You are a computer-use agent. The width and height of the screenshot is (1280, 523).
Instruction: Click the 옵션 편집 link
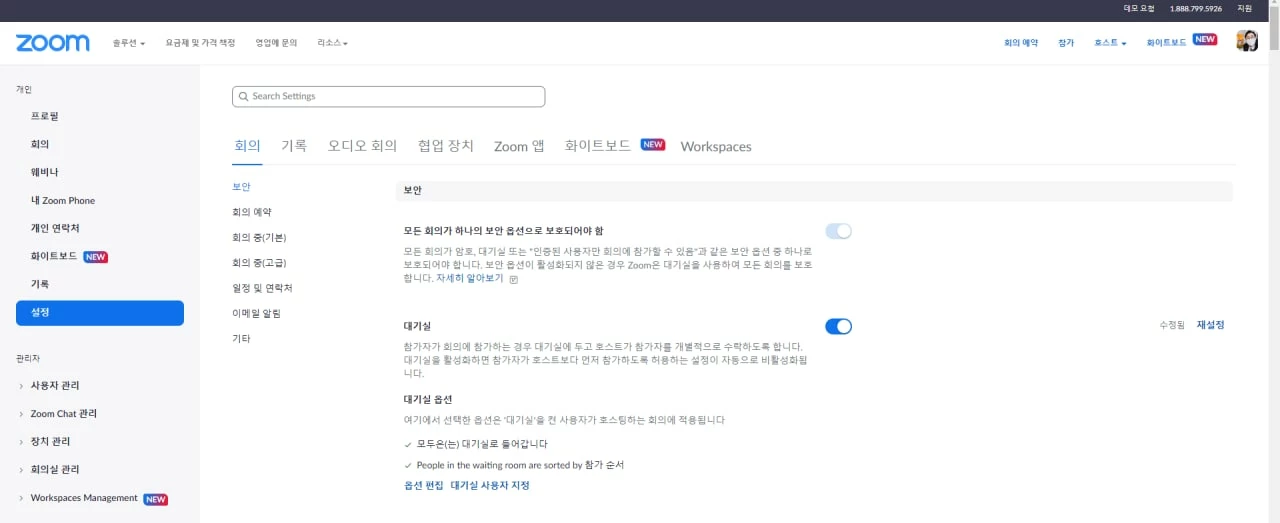click(x=423, y=486)
